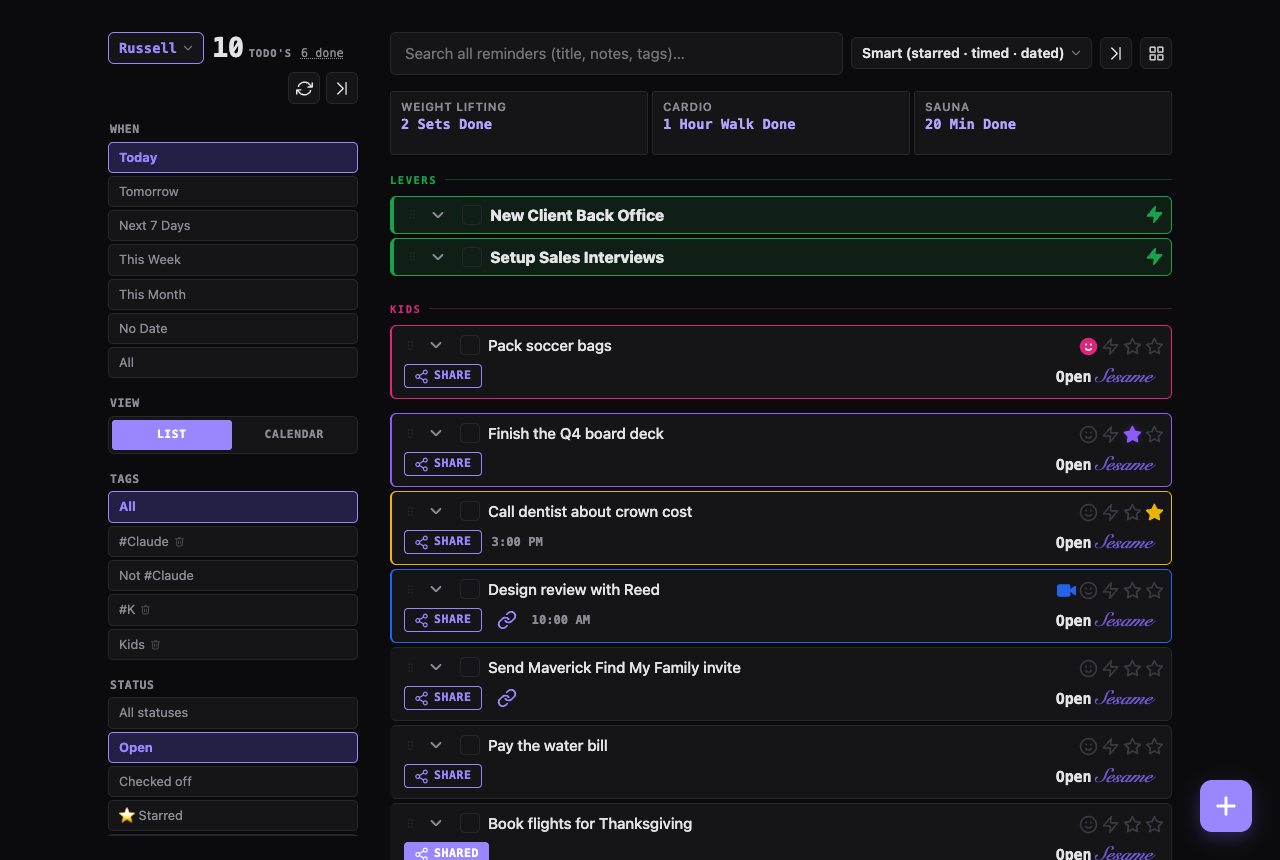Switch to the Calendar view
This screenshot has height=860, width=1280.
pyautogui.click(x=294, y=434)
